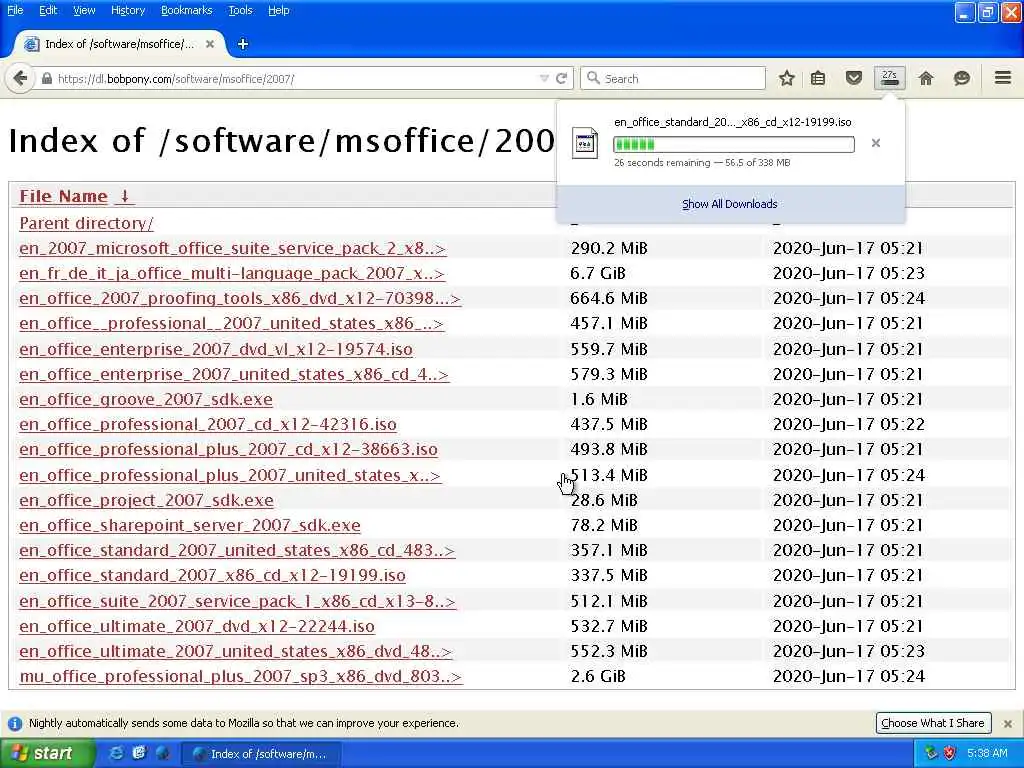The image size is (1024, 768).
Task: Click the second quick launch browser icon
Action: point(139,753)
